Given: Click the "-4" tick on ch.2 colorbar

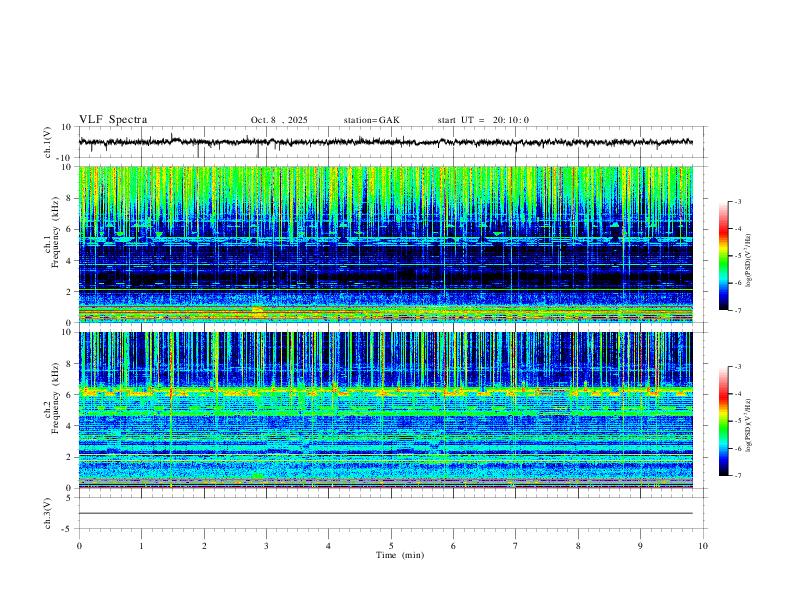Looking at the screenshot, I should [x=737, y=393].
